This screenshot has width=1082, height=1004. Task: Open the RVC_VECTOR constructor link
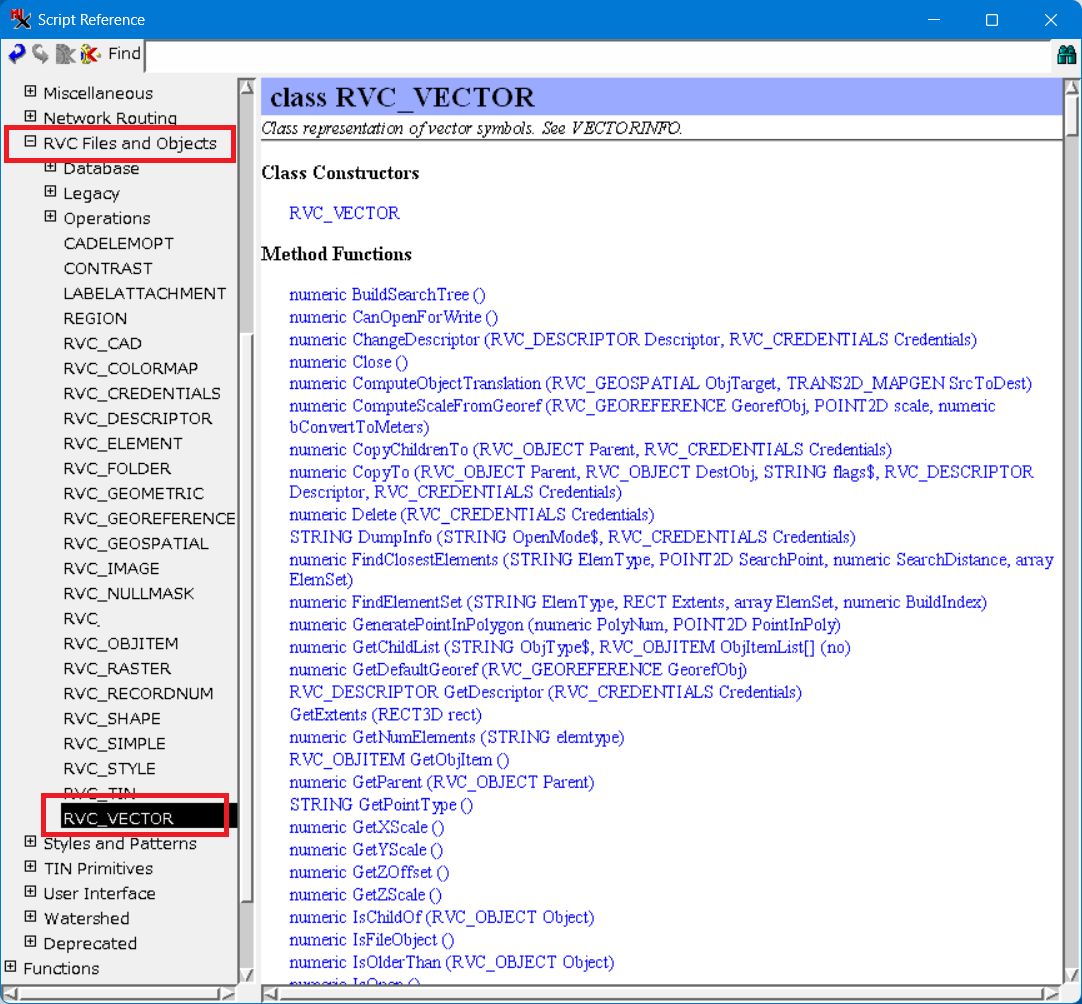(x=344, y=213)
